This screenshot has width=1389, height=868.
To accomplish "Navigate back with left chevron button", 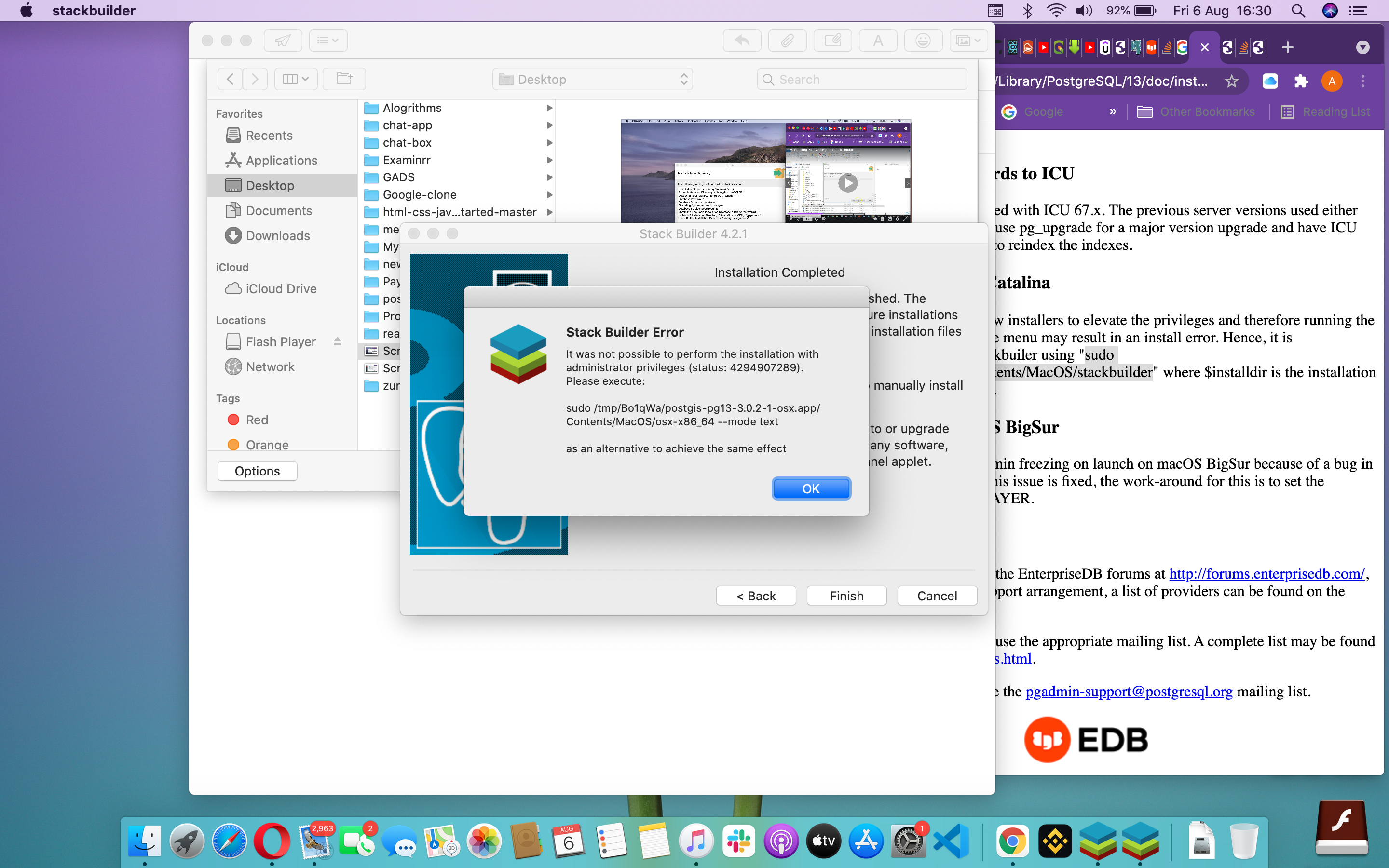I will click(x=230, y=79).
